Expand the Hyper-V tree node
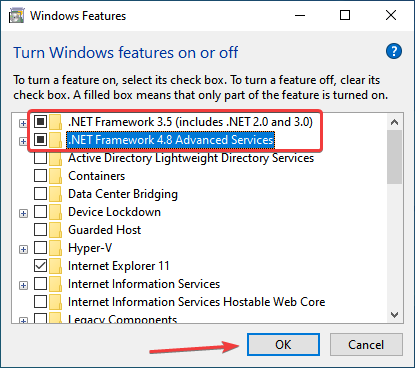The width and height of the screenshot is (415, 368). (23, 249)
